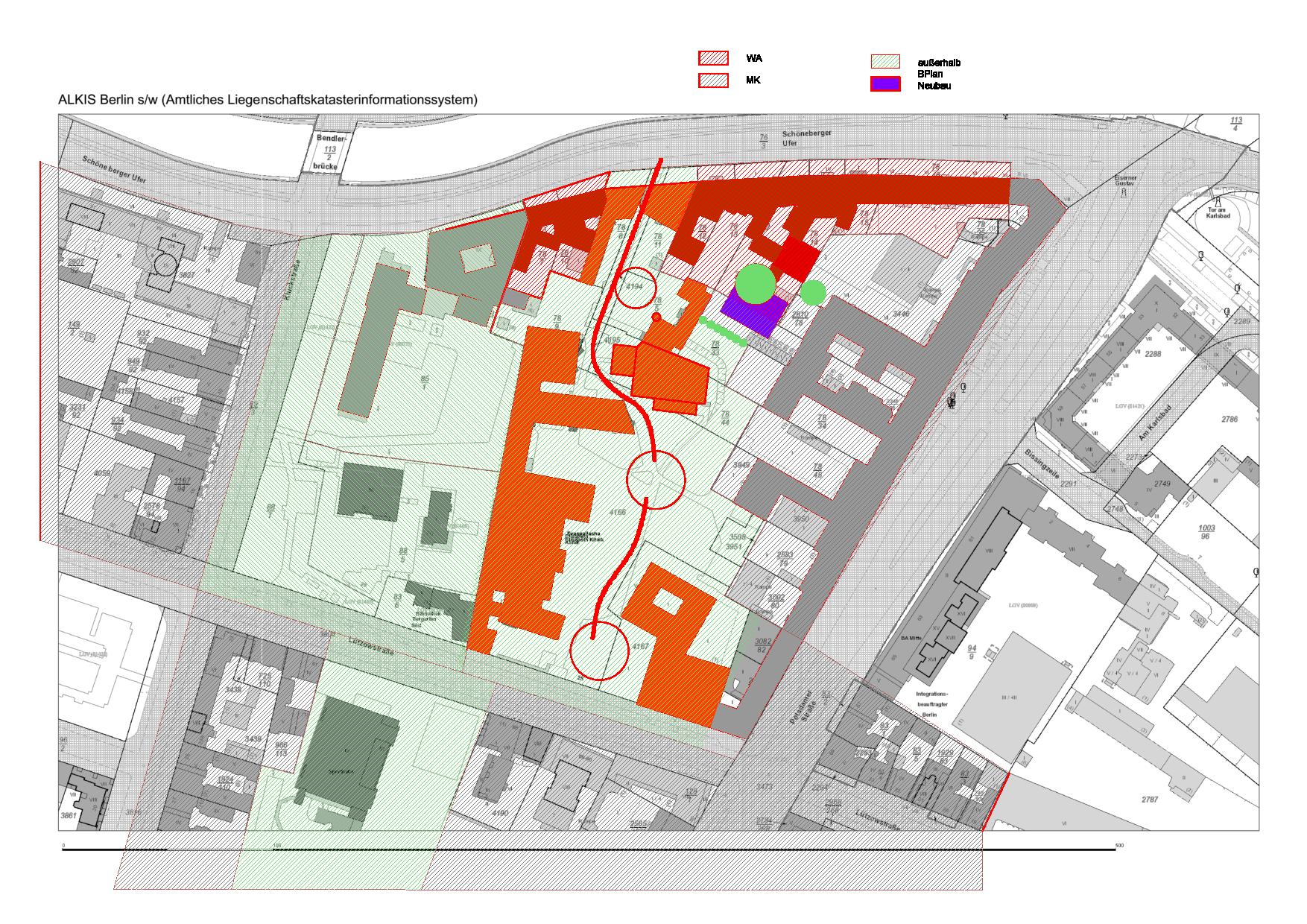
Task: Click the ALKIS Berlin s/w map title
Action: [x=268, y=99]
